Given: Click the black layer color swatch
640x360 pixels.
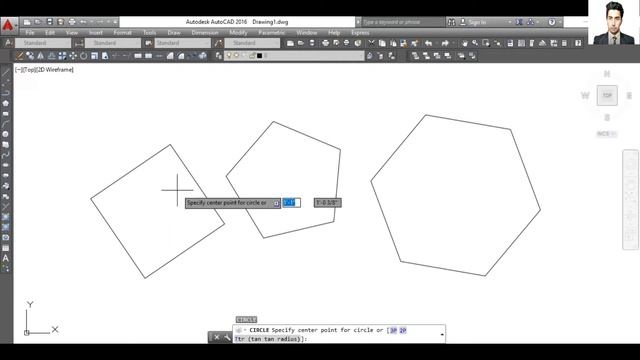Looking at the screenshot, I should pos(260,56).
